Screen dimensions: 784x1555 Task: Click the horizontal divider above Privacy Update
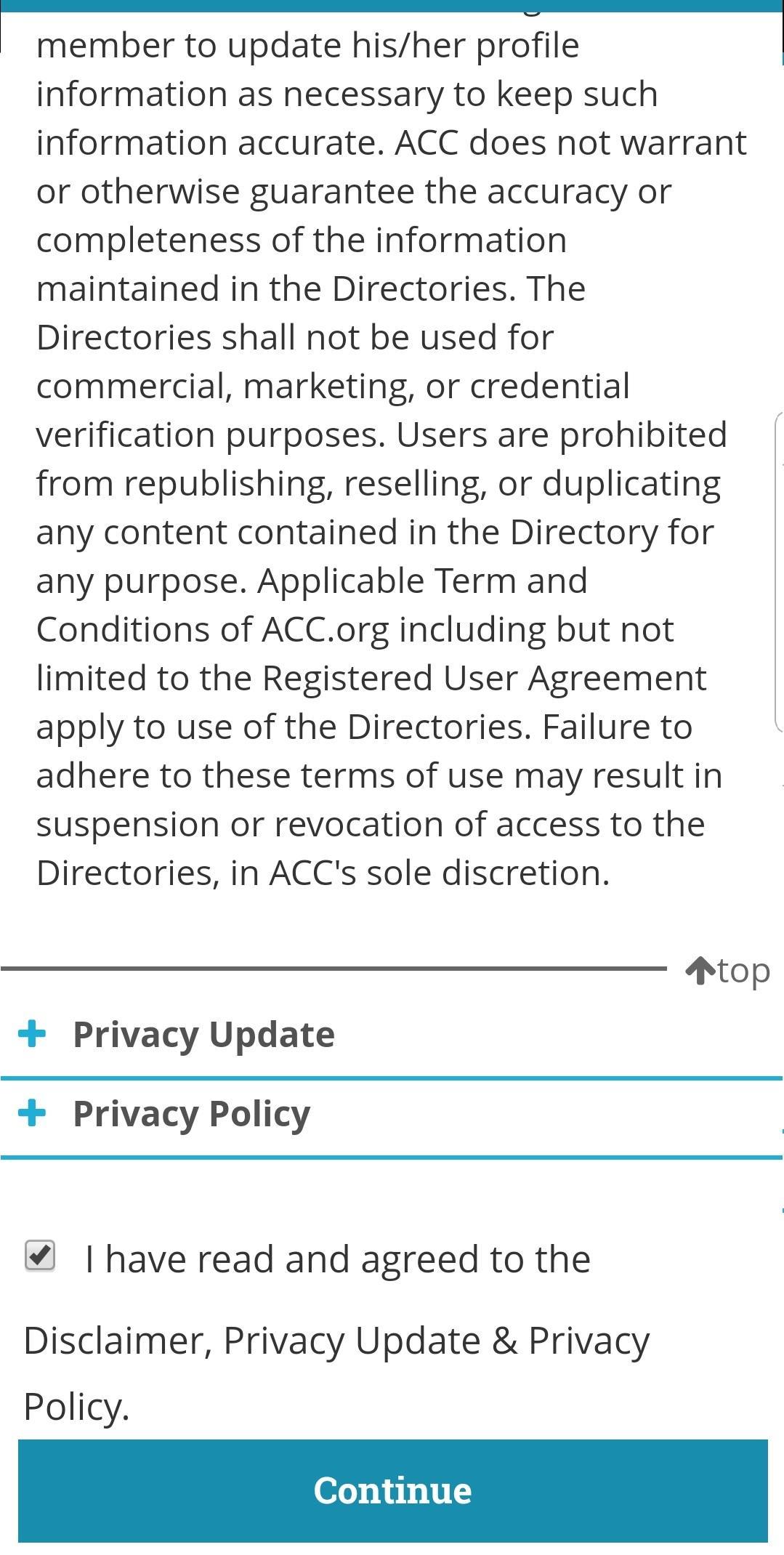tap(334, 969)
